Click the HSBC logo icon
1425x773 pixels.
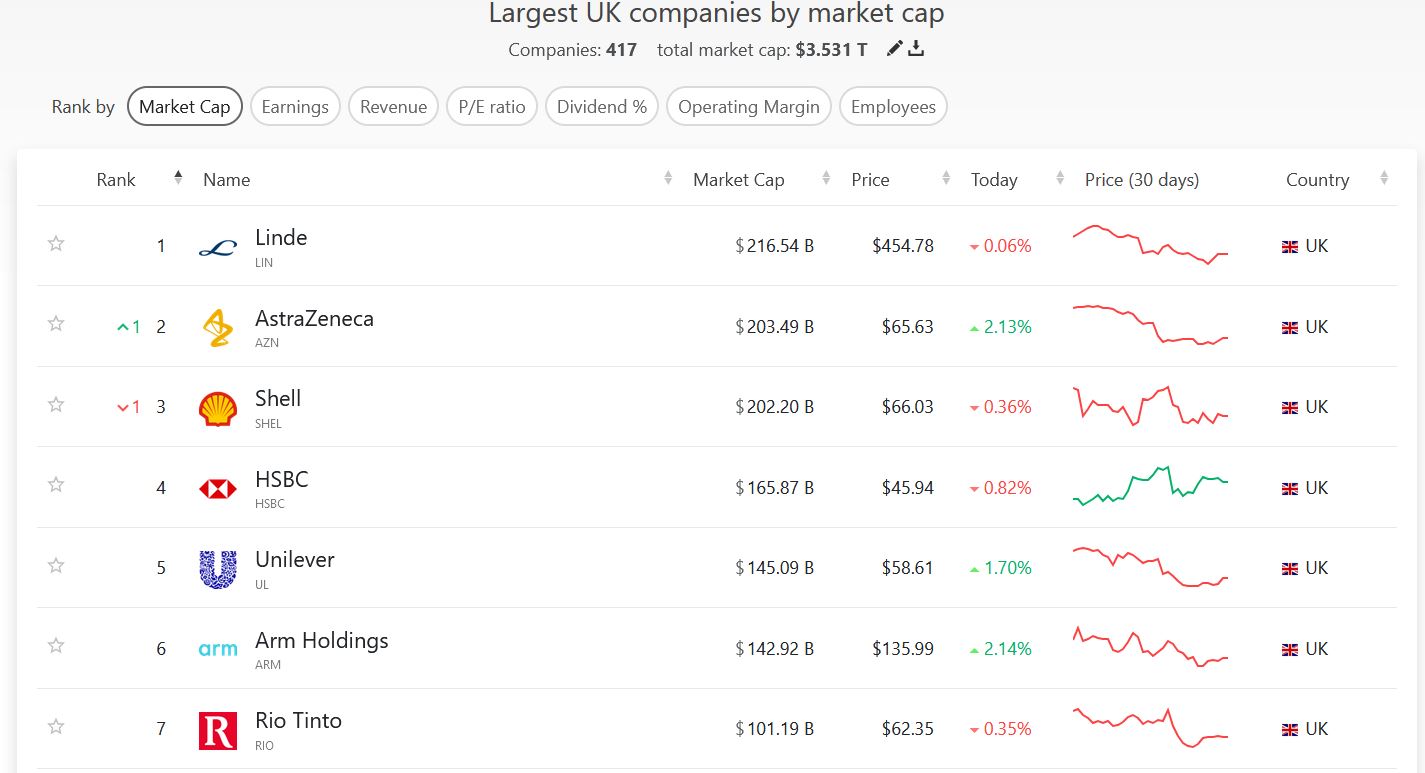click(218, 488)
